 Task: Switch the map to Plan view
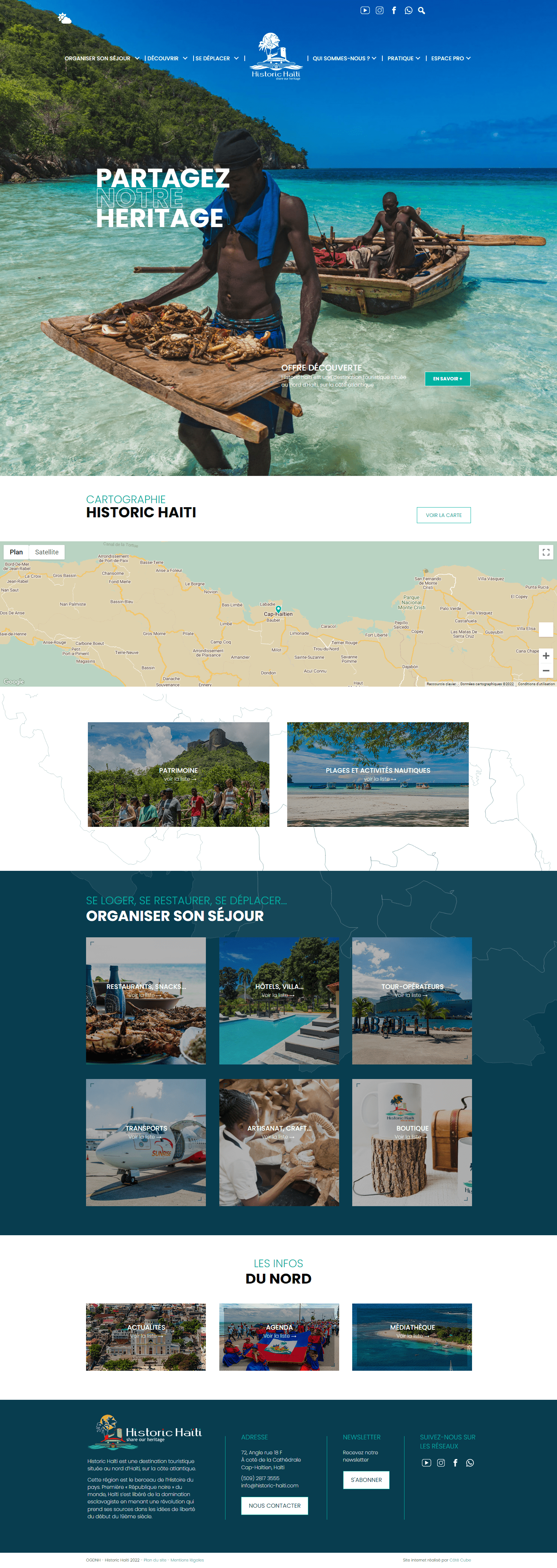click(16, 552)
